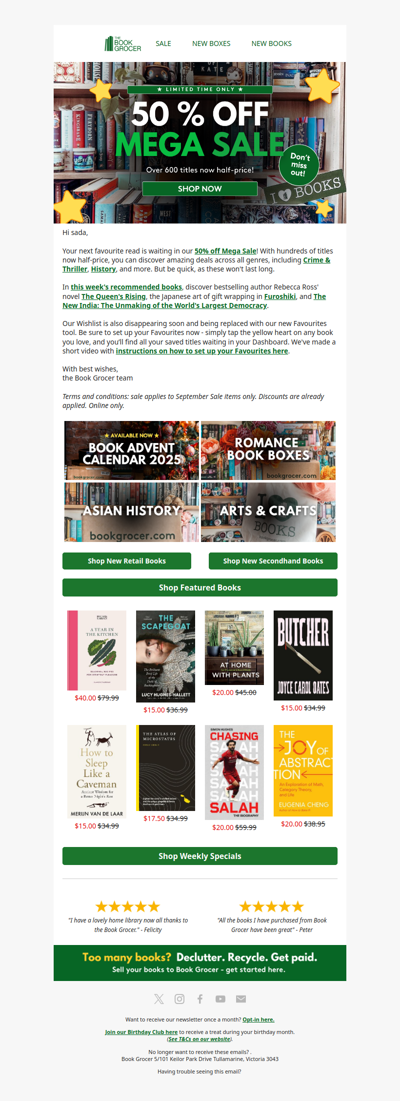Open the Instagram social icon
Image resolution: width=400 pixels, height=1101 pixels.
pyautogui.click(x=180, y=998)
